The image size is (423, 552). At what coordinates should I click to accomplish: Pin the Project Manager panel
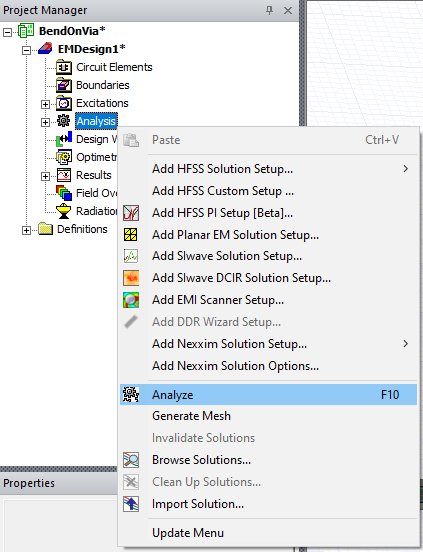tap(269, 10)
